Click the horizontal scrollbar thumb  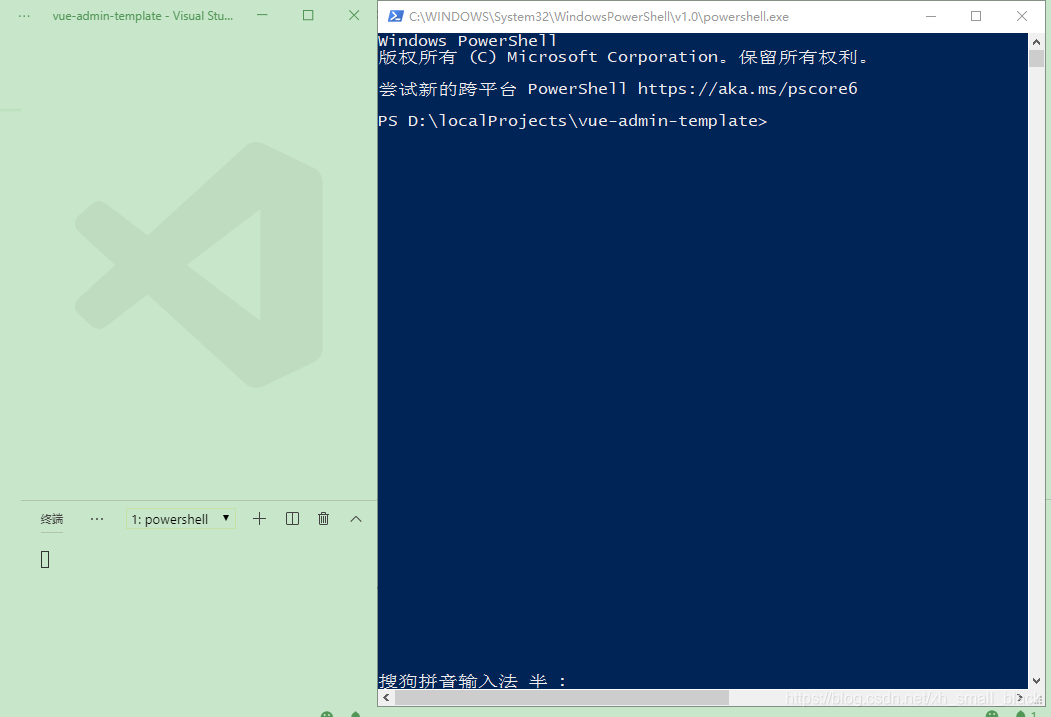pyautogui.click(x=560, y=697)
